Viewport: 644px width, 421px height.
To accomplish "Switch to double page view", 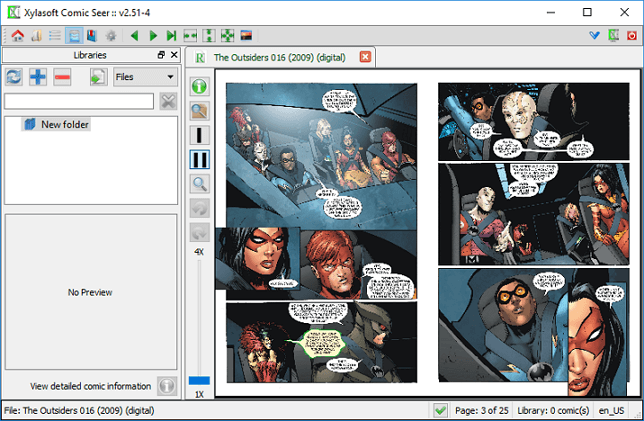I will tap(200, 159).
